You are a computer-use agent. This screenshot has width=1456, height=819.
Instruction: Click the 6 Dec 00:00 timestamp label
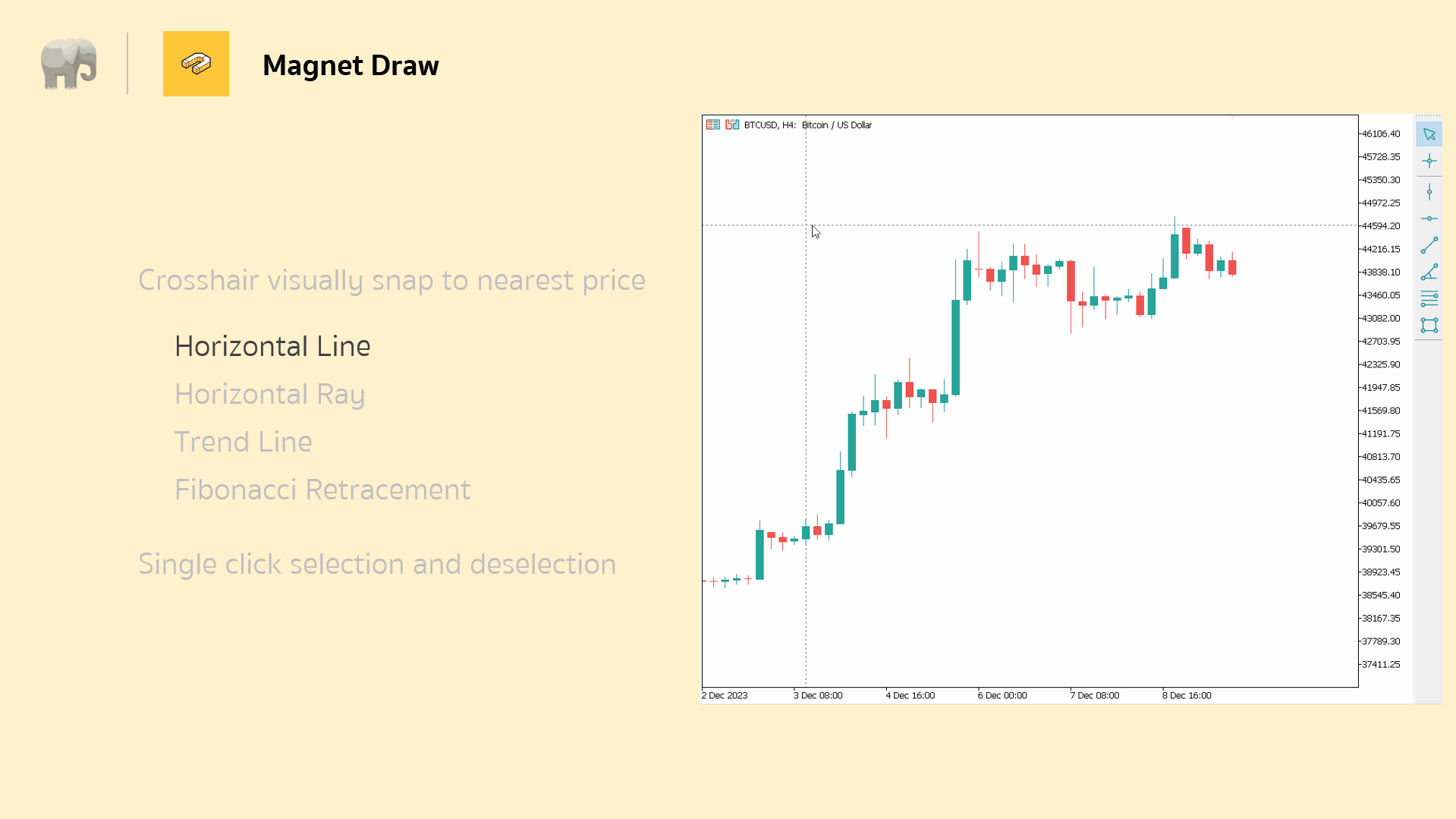1002,695
